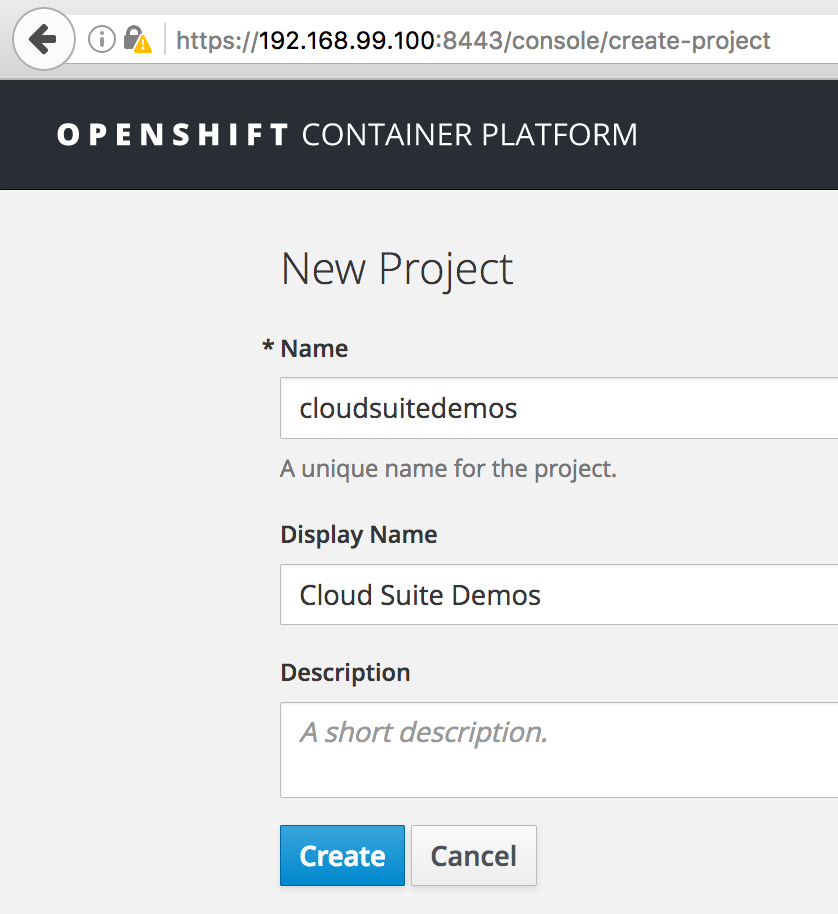Click the Name field label
Image resolution: width=838 pixels, height=914 pixels.
point(314,348)
